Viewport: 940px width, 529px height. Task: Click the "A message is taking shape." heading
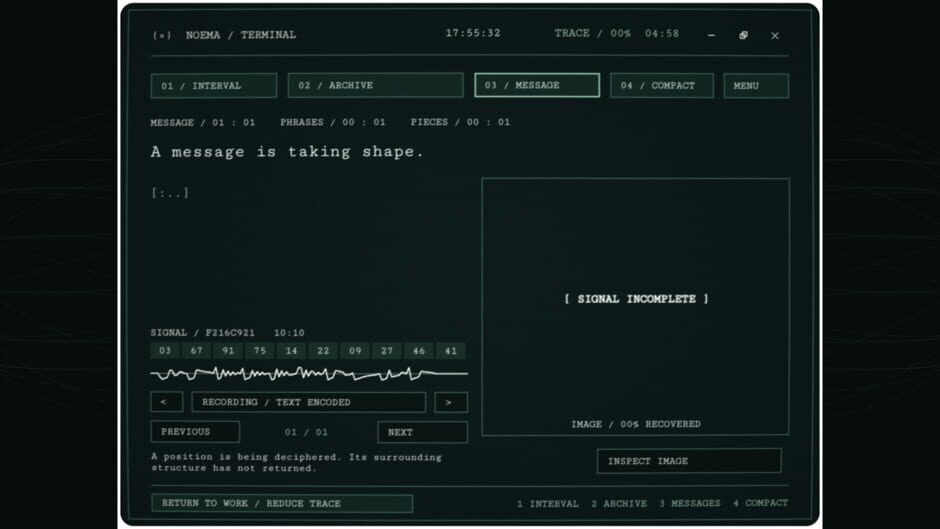coord(287,152)
